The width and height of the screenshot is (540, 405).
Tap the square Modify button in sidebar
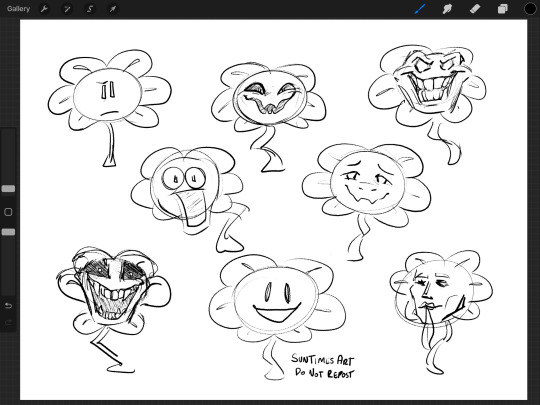[x=8, y=212]
